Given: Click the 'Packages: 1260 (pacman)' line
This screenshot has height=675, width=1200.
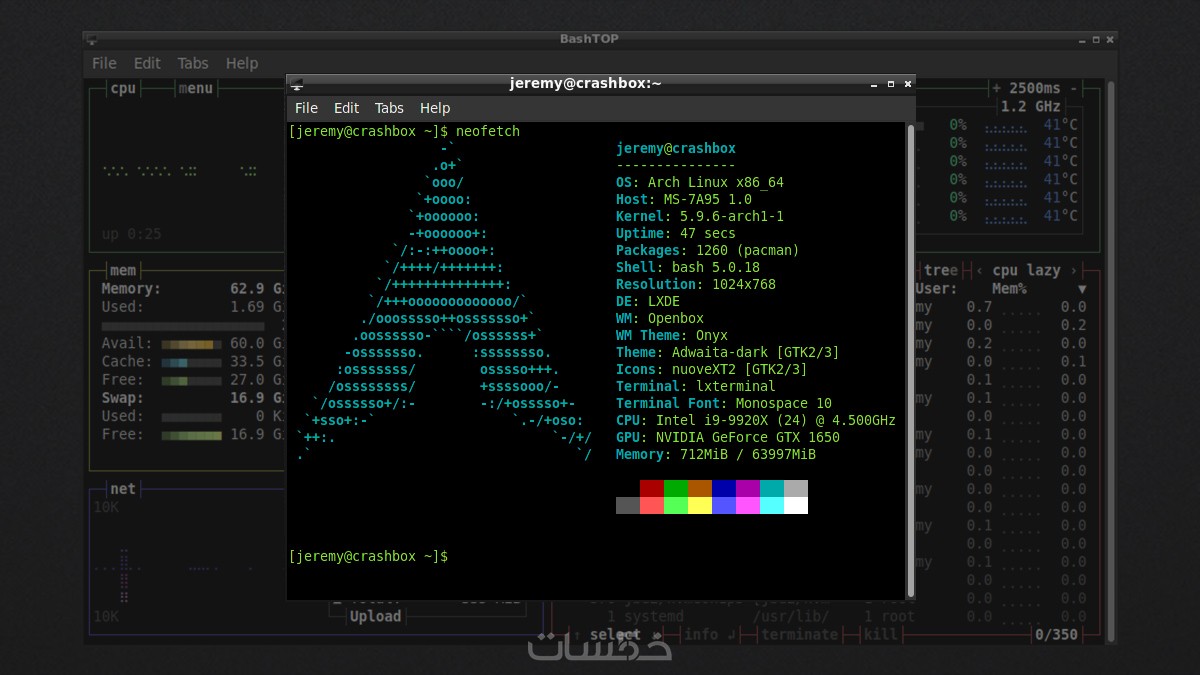Looking at the screenshot, I should [708, 250].
